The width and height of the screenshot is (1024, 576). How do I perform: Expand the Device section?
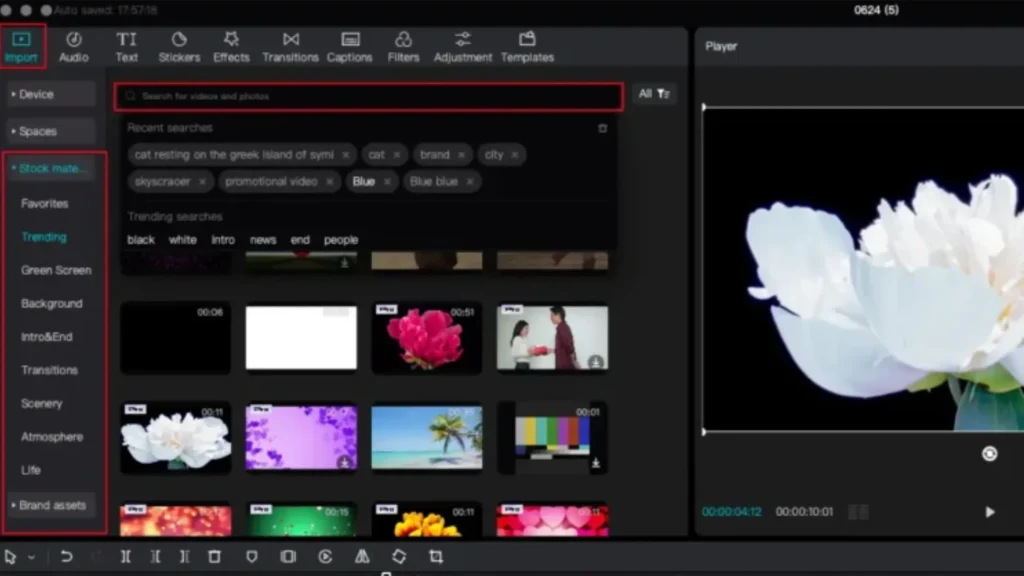(51, 94)
